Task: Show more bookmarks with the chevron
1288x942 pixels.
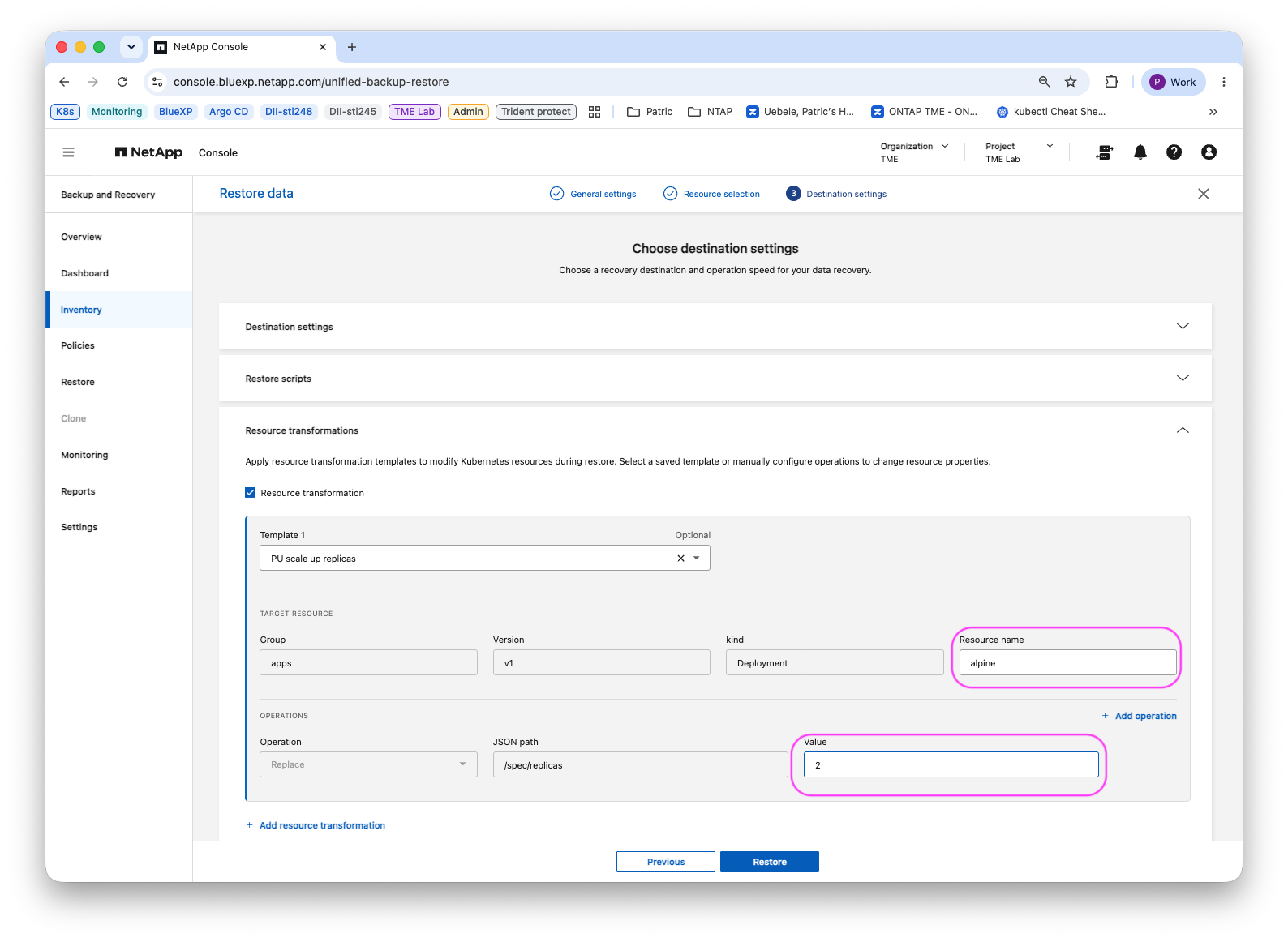Action: click(1213, 112)
